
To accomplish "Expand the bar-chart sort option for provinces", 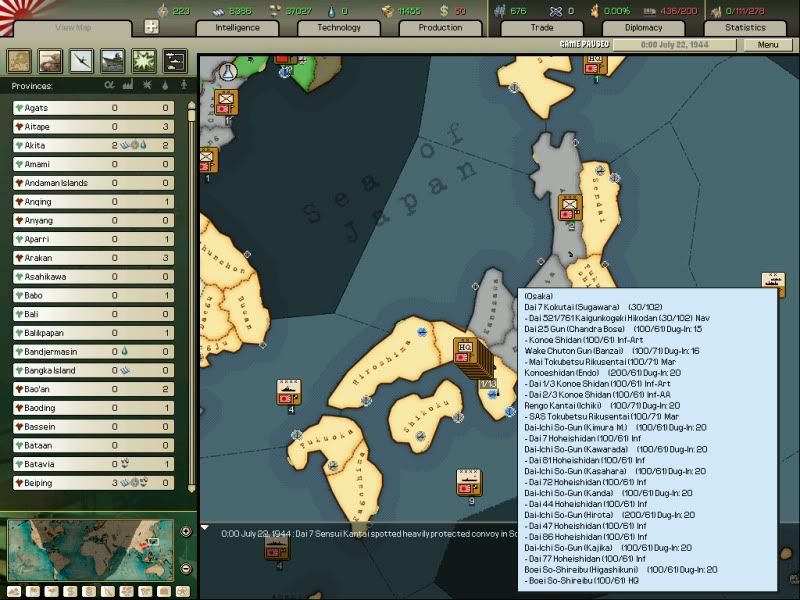I will (128, 86).
